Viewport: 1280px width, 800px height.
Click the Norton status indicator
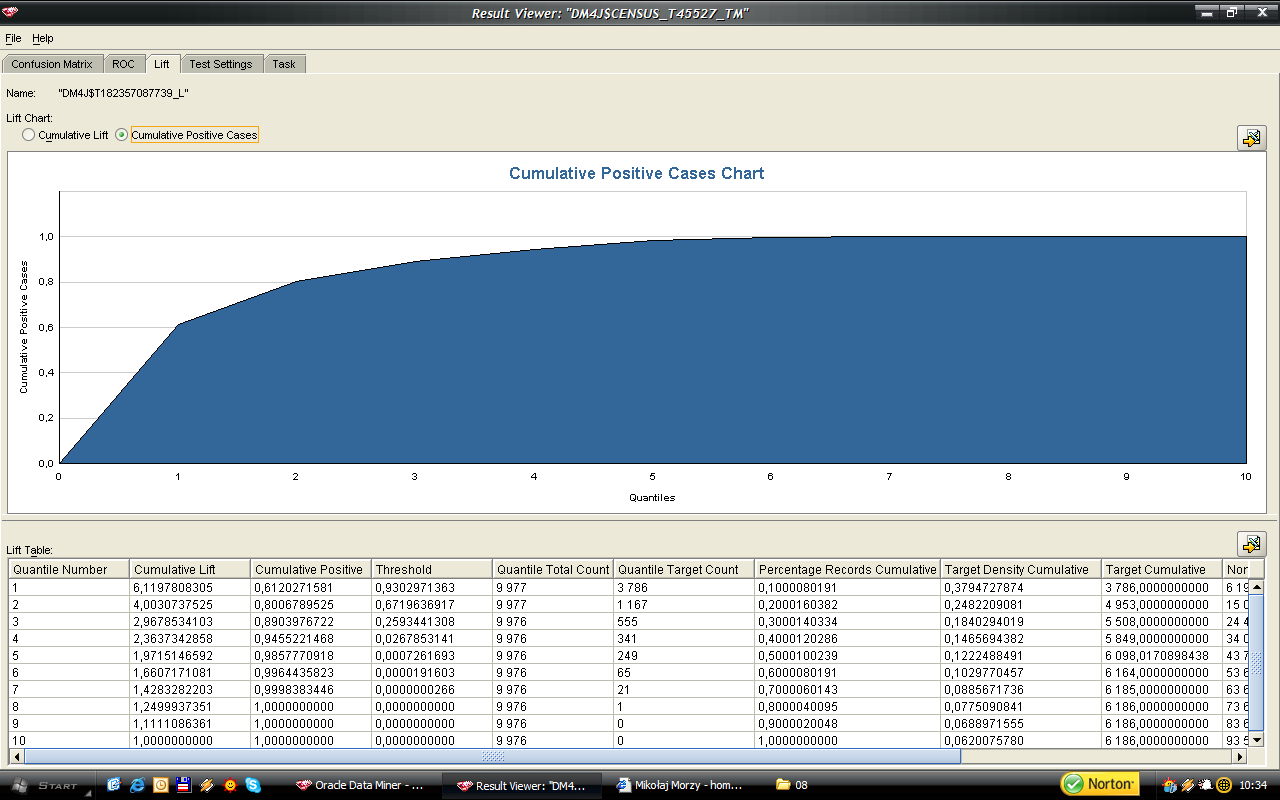pyautogui.click(x=1099, y=784)
